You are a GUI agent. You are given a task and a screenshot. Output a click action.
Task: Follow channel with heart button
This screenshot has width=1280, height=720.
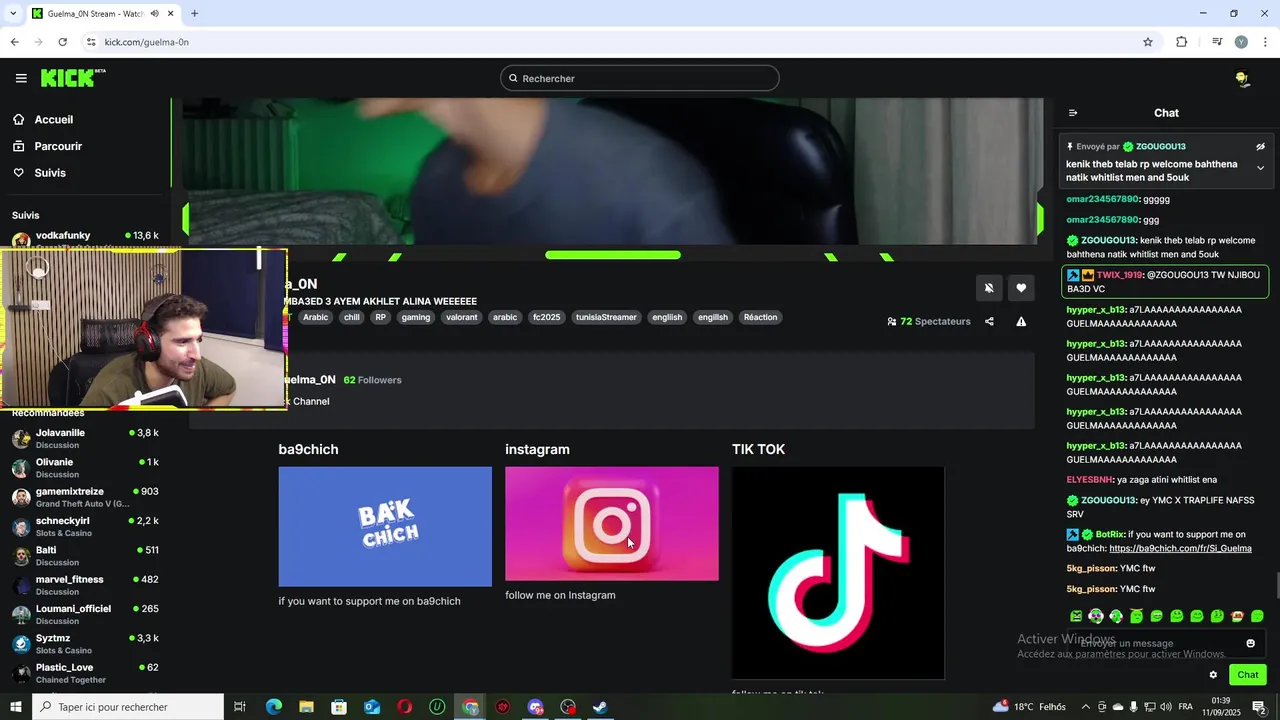1021,288
